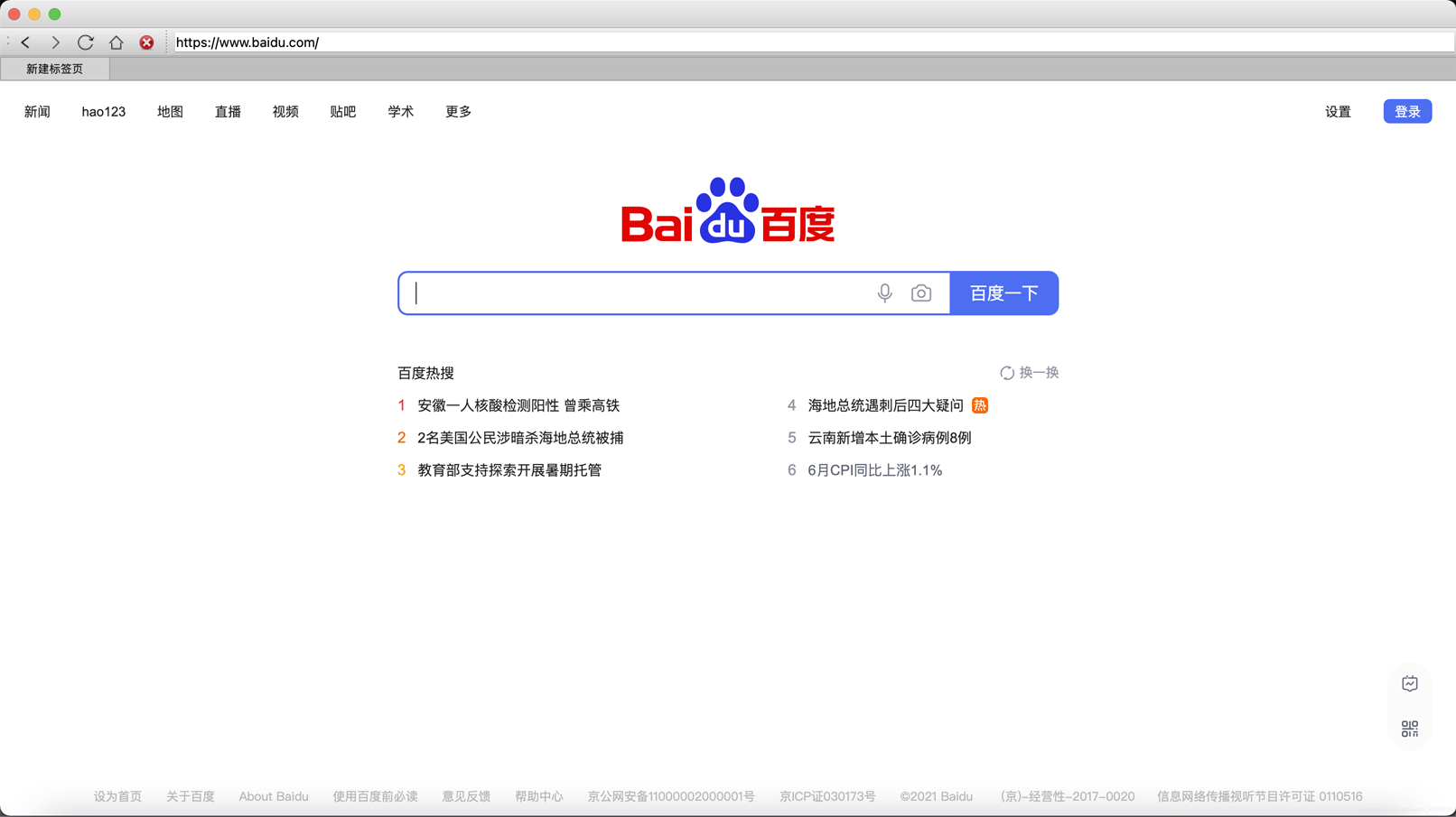This screenshot has width=1456, height=817.
Task: Select the 新建标签页 tab
Action: (55, 69)
